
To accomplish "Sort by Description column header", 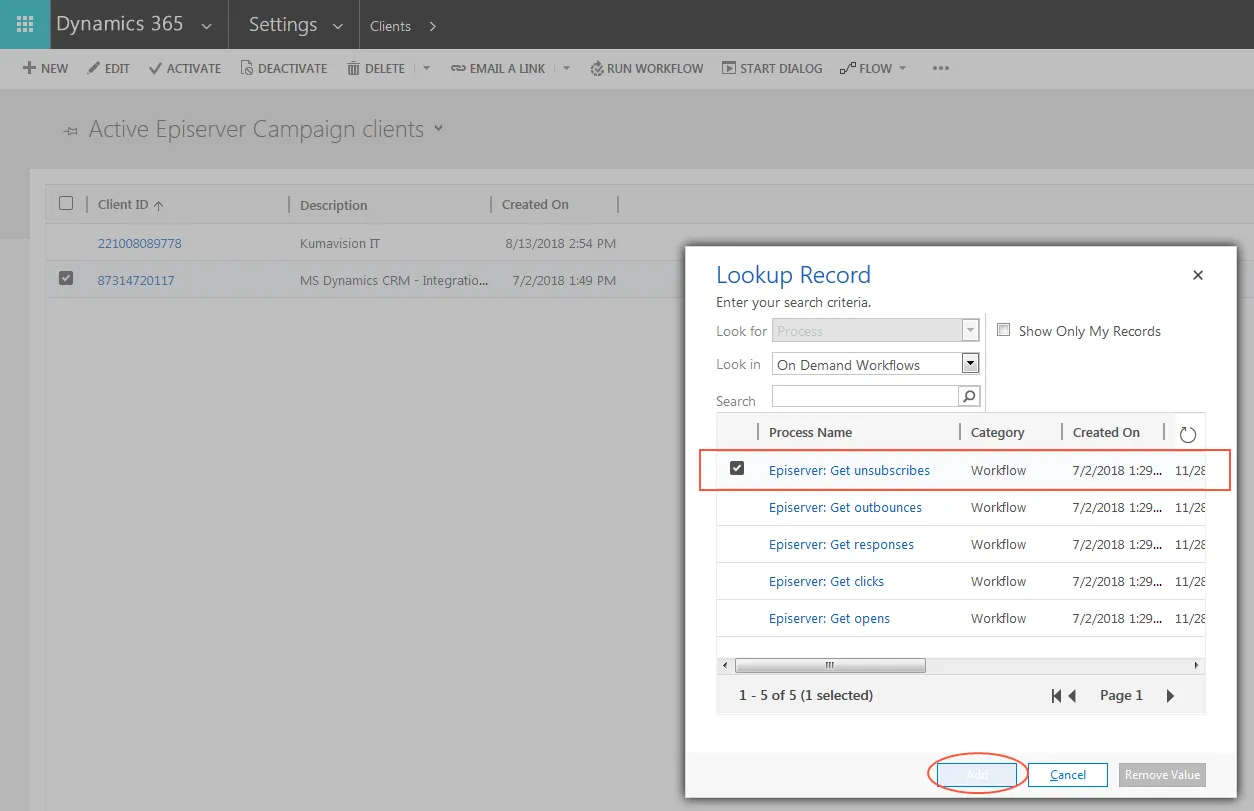I will coord(334,205).
